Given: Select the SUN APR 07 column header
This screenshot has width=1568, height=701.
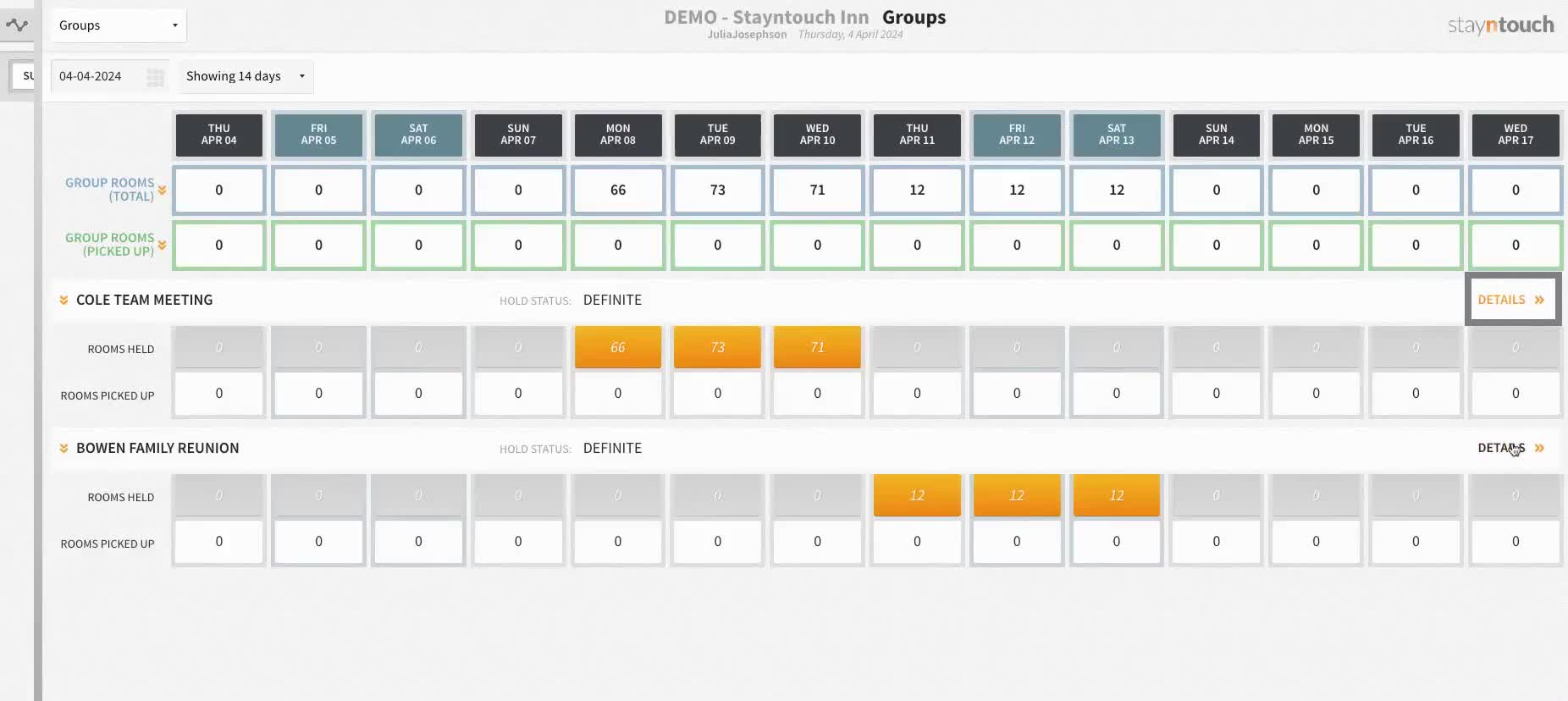Looking at the screenshot, I should 518,135.
